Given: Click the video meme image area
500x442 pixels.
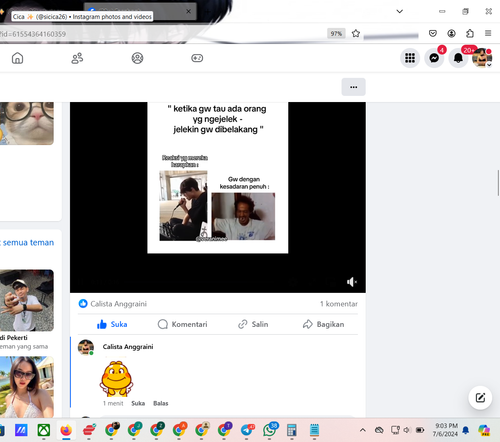Looking at the screenshot, I should (x=218, y=178).
